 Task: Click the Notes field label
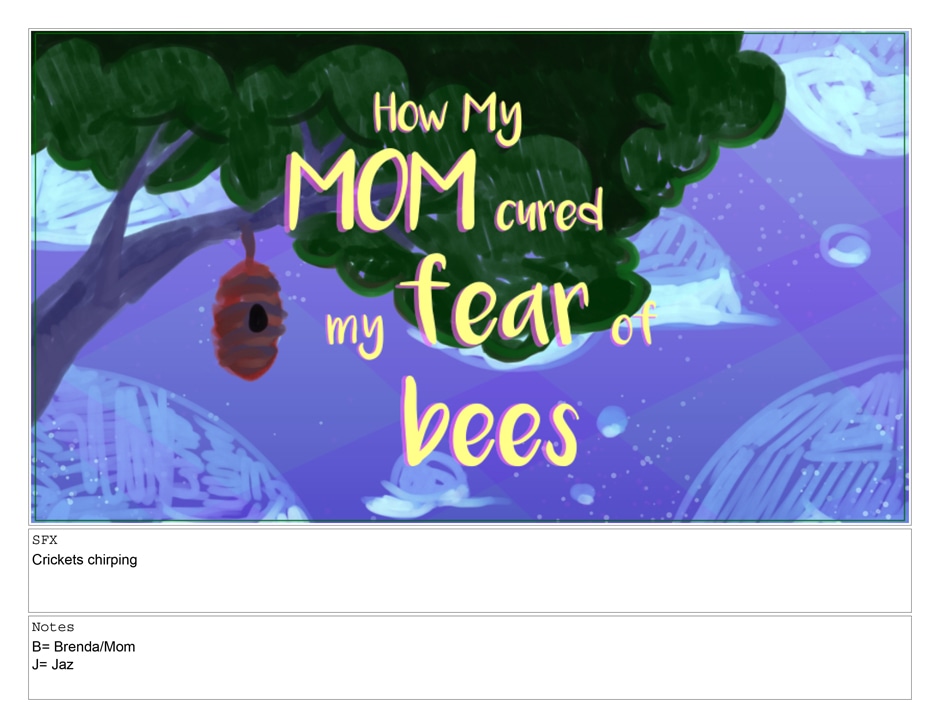(53, 627)
